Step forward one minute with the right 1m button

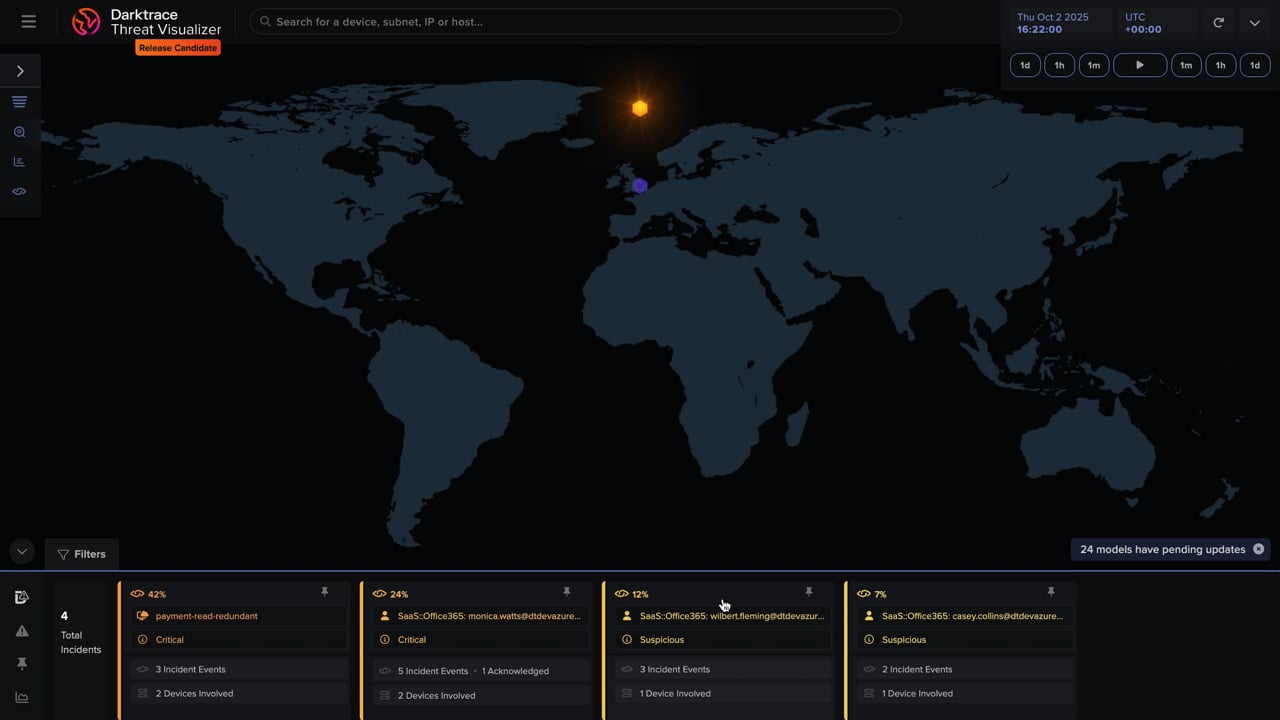[1186, 65]
